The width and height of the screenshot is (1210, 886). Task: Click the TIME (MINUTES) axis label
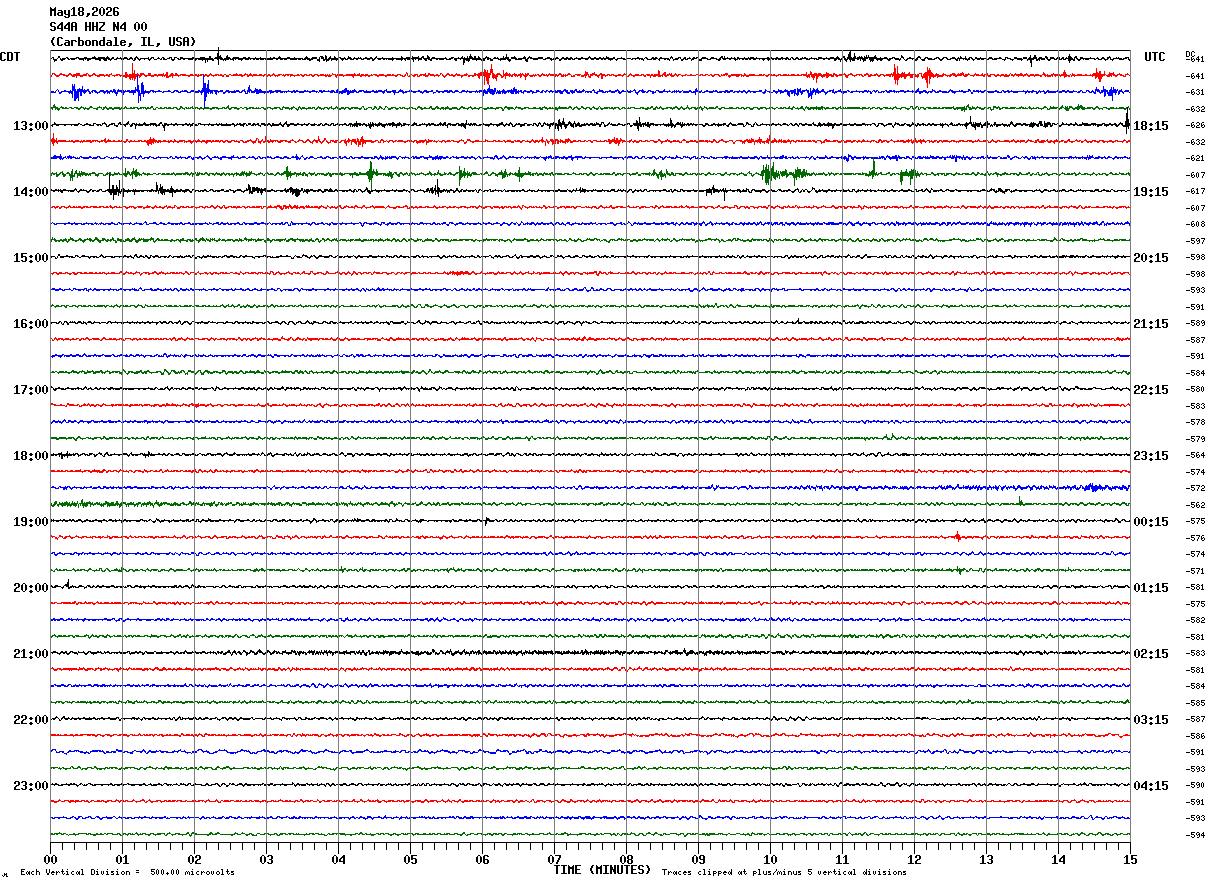(602, 870)
